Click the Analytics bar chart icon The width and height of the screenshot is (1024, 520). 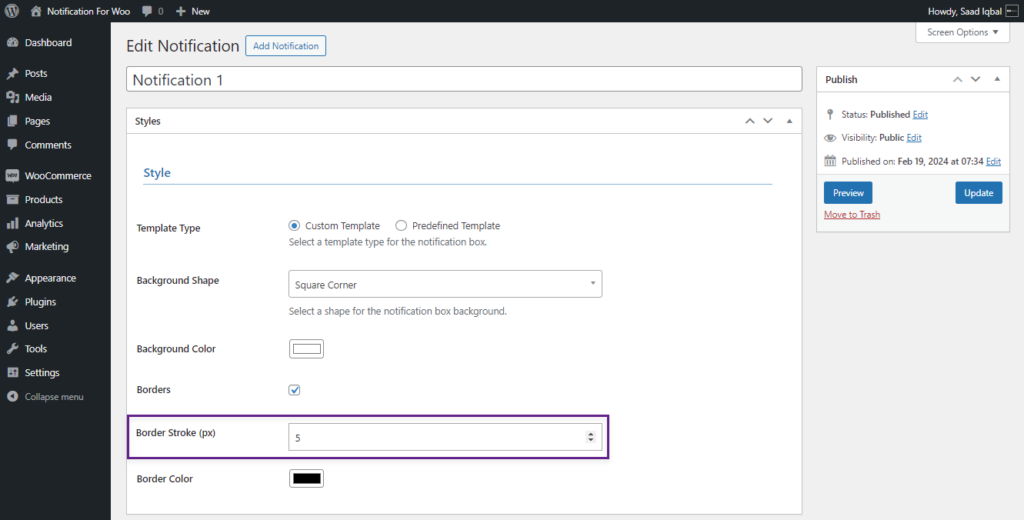tap(12, 223)
